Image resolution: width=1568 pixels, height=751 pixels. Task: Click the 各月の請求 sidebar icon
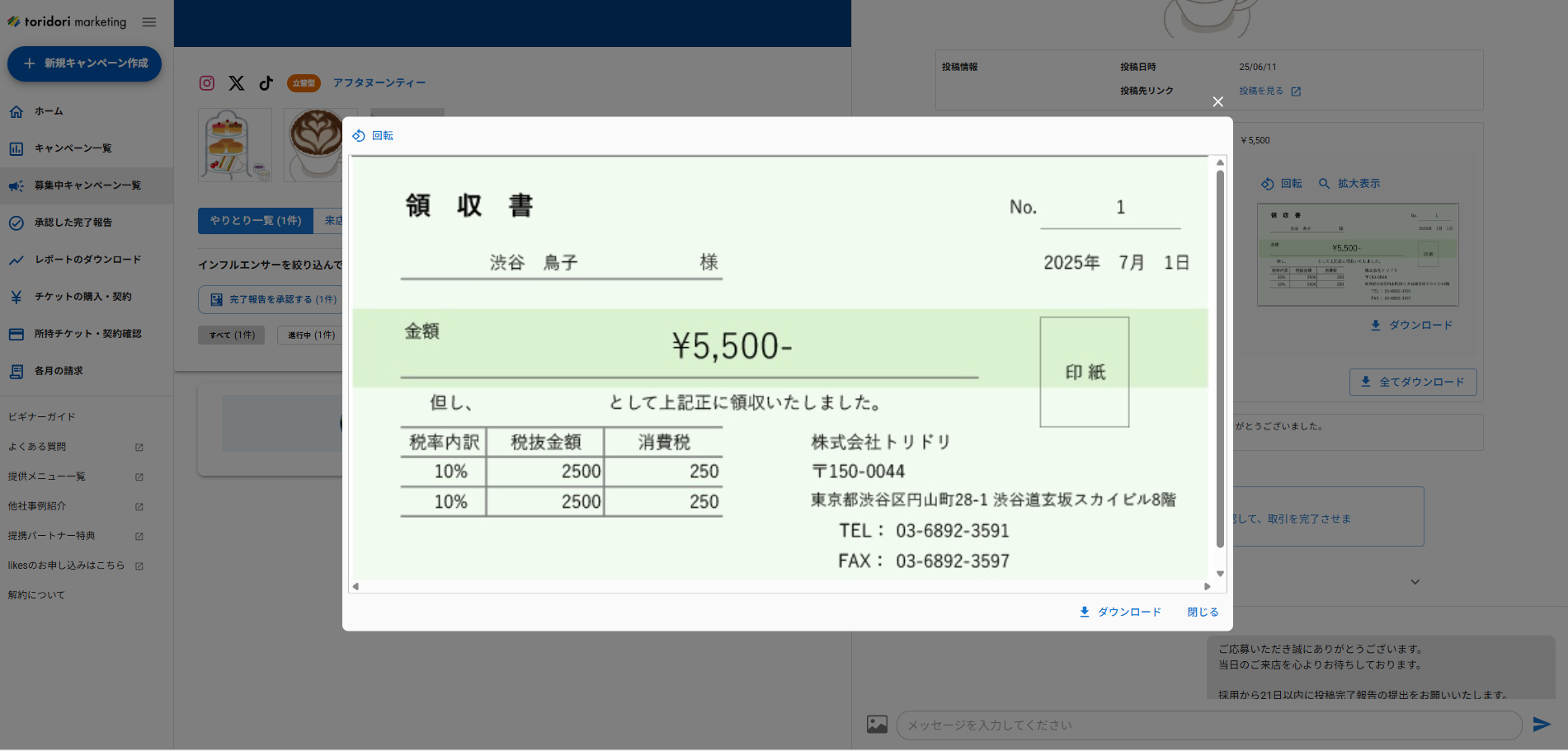[x=16, y=371]
